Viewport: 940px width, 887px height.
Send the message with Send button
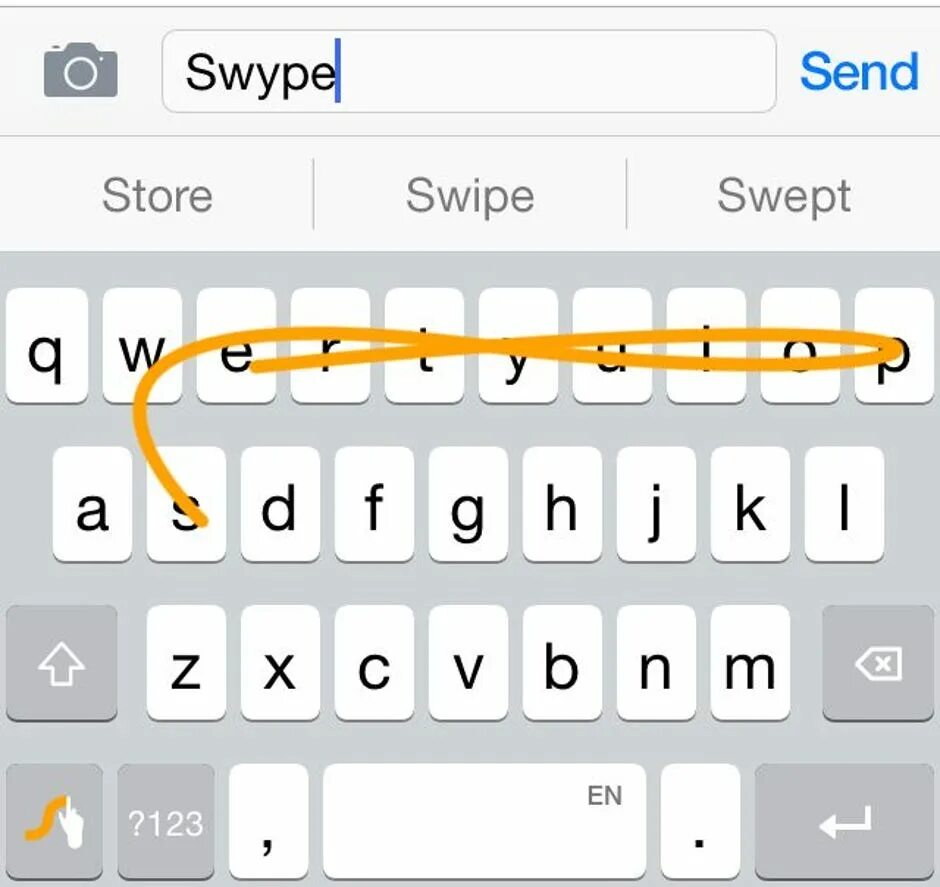click(859, 71)
